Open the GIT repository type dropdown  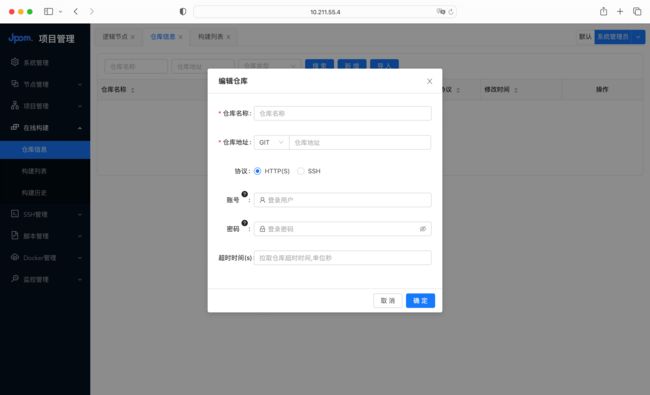coord(271,142)
